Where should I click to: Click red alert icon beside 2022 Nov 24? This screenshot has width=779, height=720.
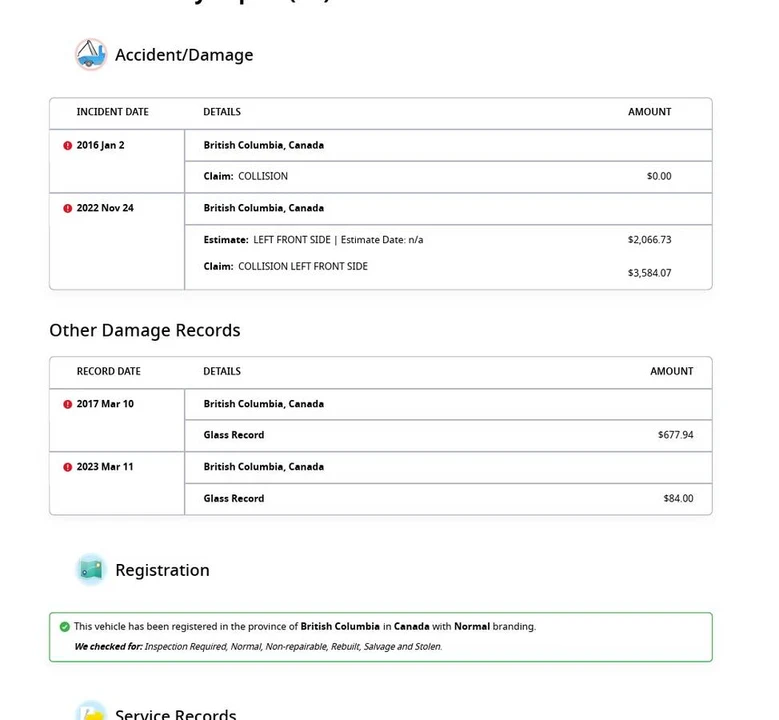pyautogui.click(x=68, y=208)
